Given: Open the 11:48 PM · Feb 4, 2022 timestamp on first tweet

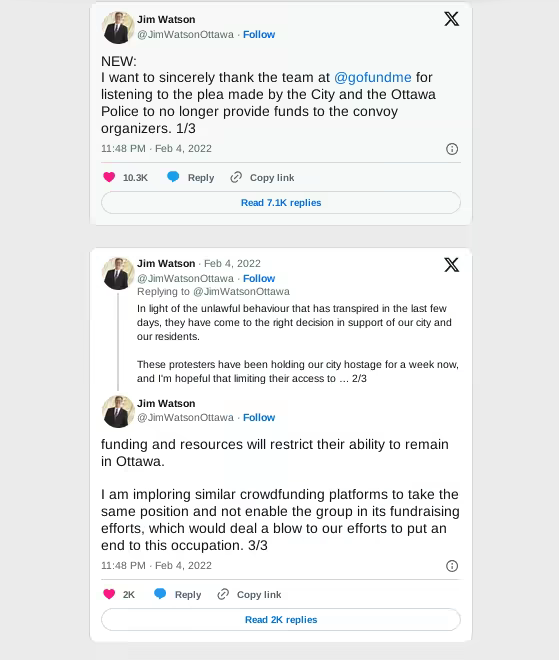Looking at the screenshot, I should (156, 149).
